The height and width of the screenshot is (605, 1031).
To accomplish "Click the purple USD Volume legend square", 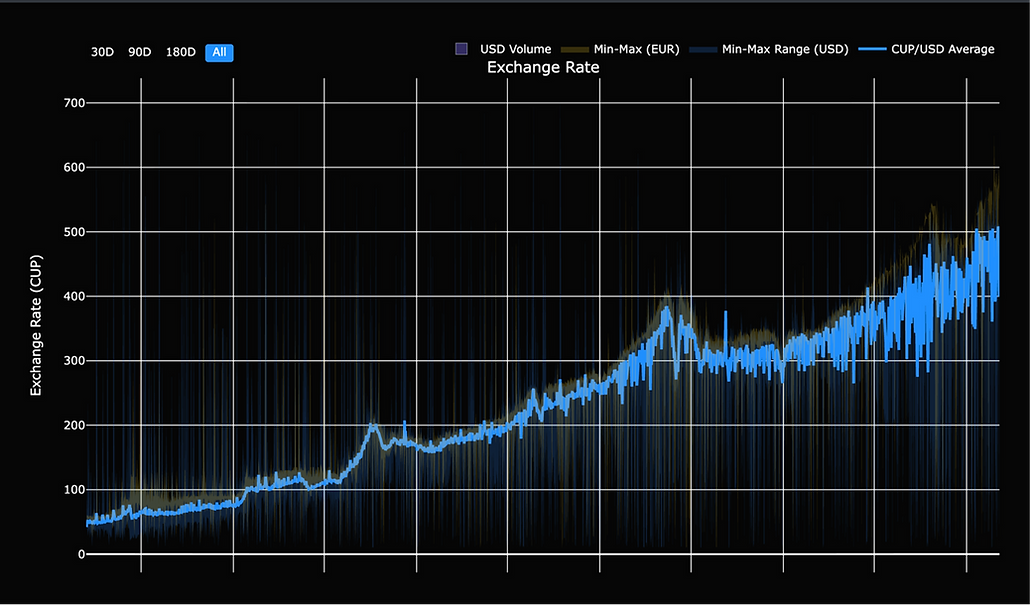I will pos(462,49).
